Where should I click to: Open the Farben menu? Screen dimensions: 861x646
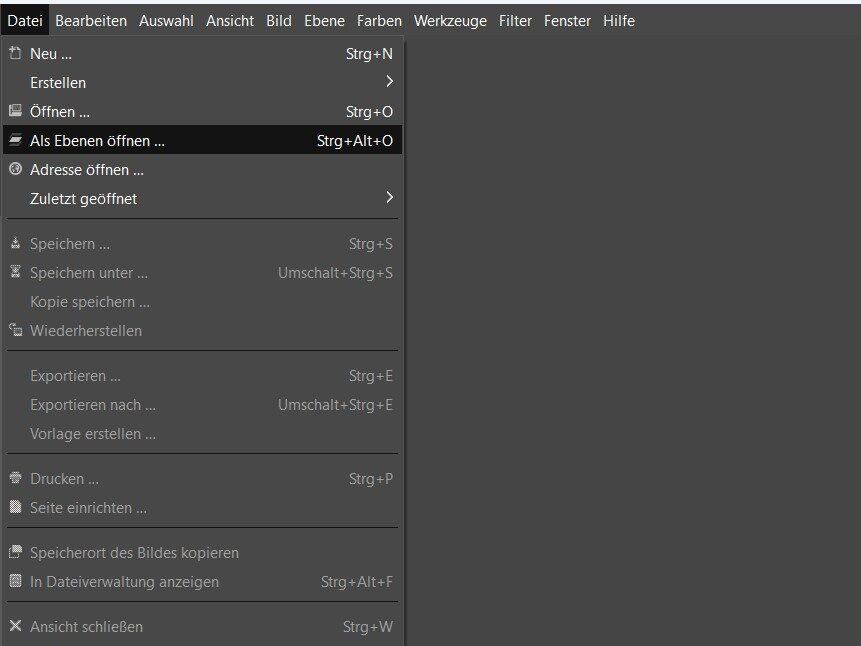379,21
